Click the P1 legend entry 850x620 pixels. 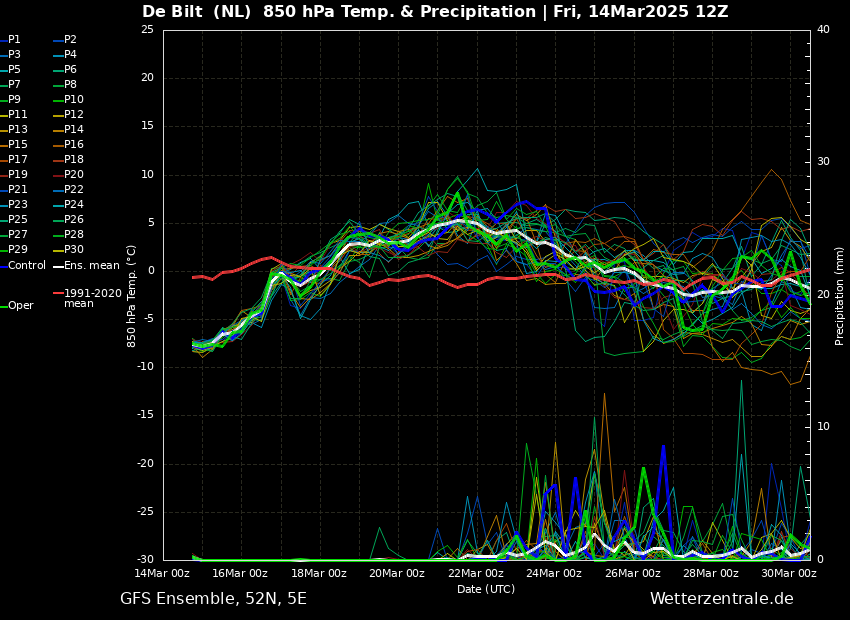[11, 40]
